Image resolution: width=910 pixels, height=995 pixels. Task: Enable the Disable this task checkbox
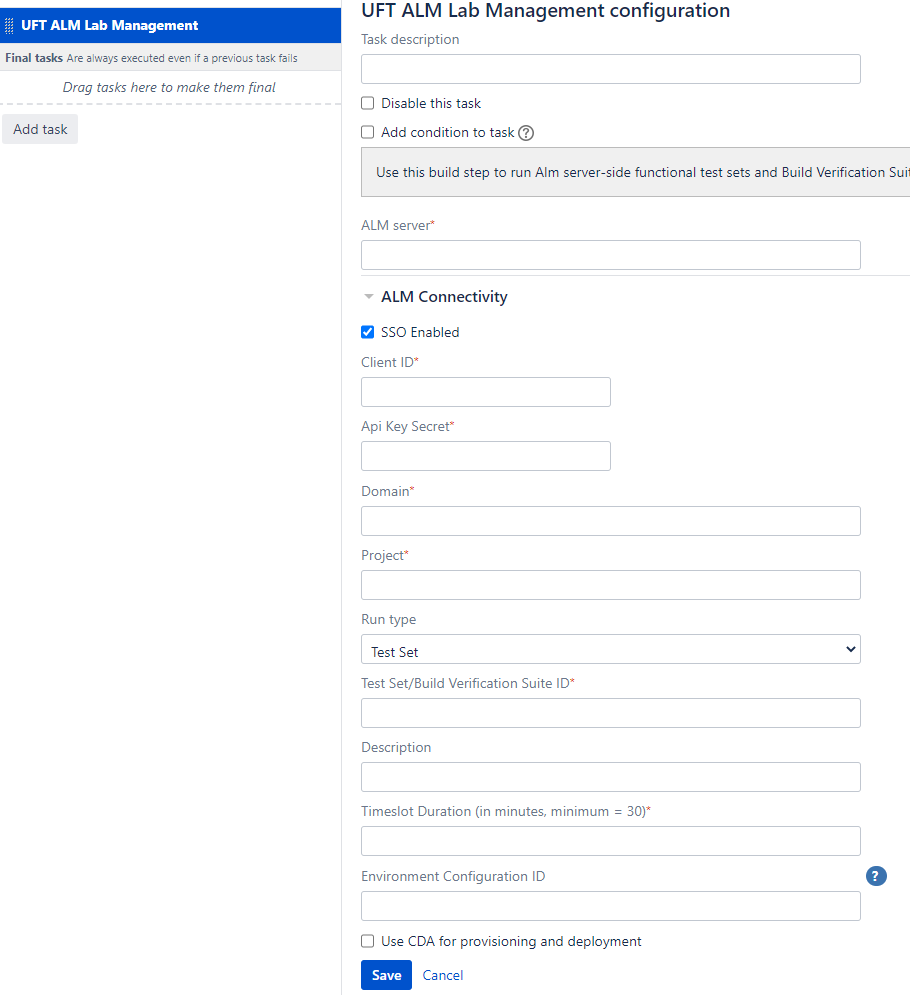point(368,103)
